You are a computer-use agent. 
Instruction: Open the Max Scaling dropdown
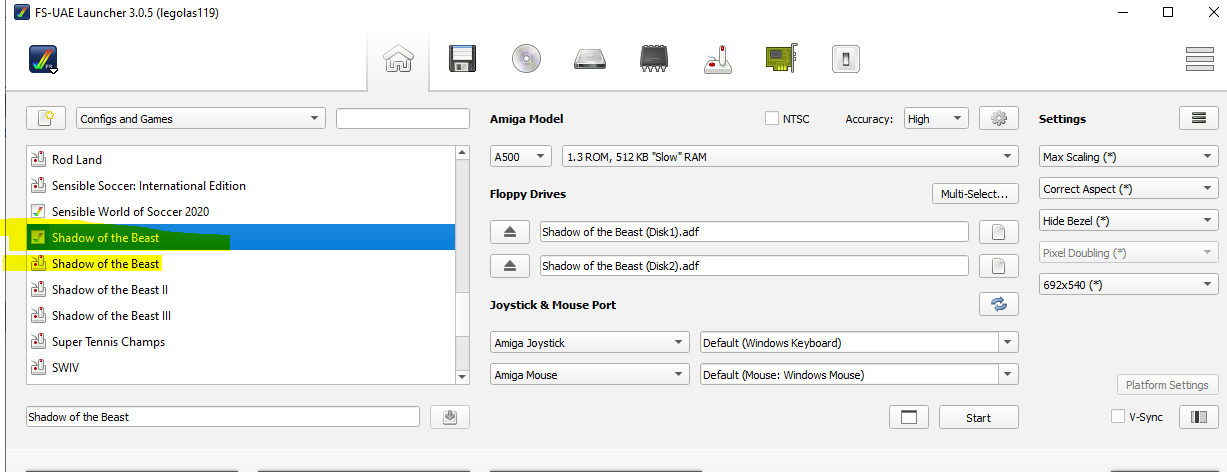(x=1129, y=157)
